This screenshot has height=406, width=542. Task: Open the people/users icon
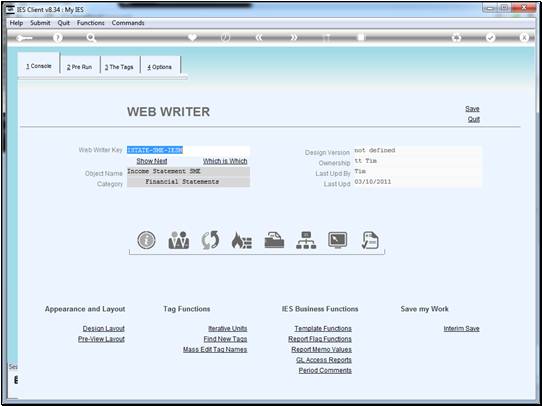(x=178, y=240)
